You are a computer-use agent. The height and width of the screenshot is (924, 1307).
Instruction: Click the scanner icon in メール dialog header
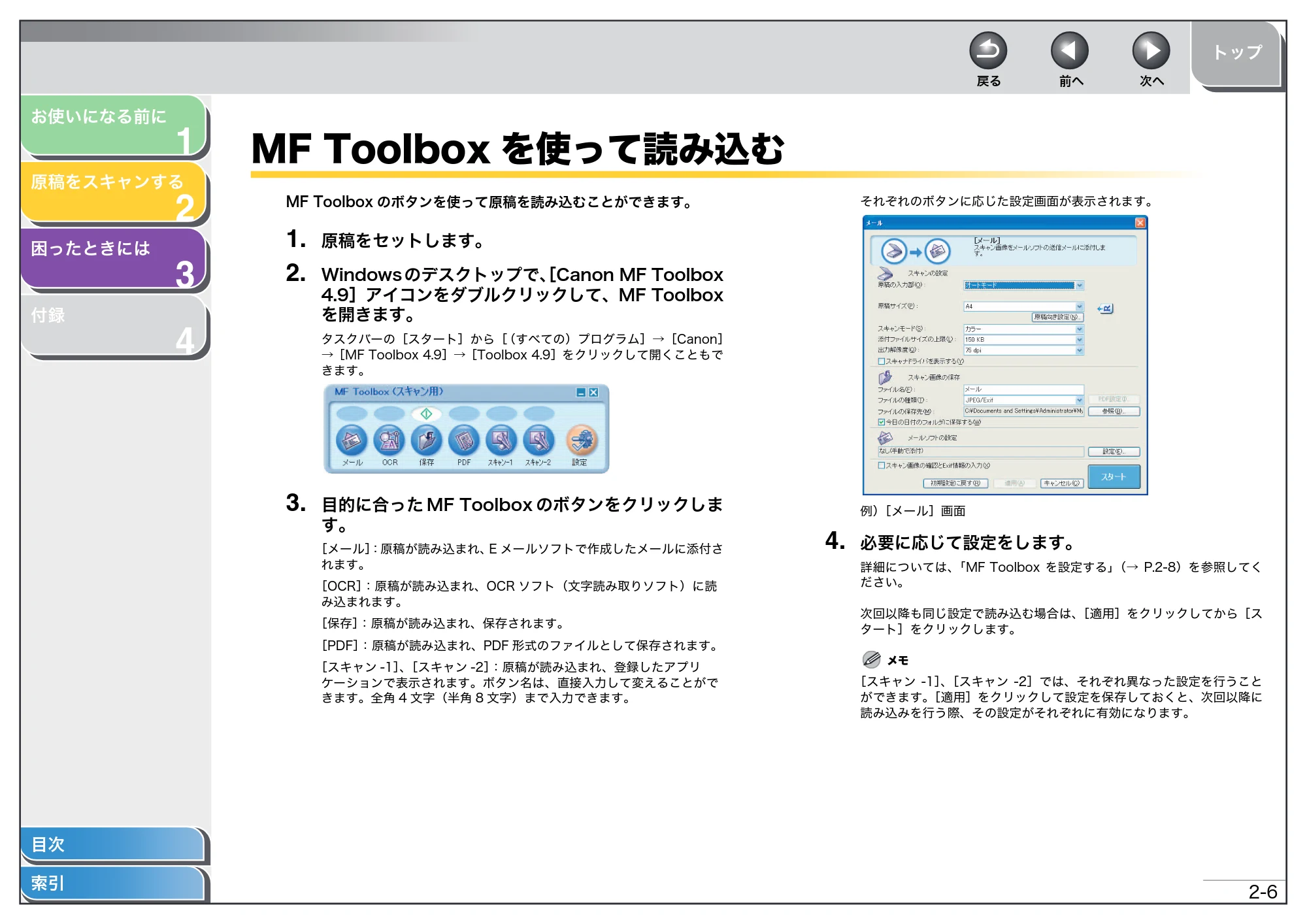pos(894,251)
